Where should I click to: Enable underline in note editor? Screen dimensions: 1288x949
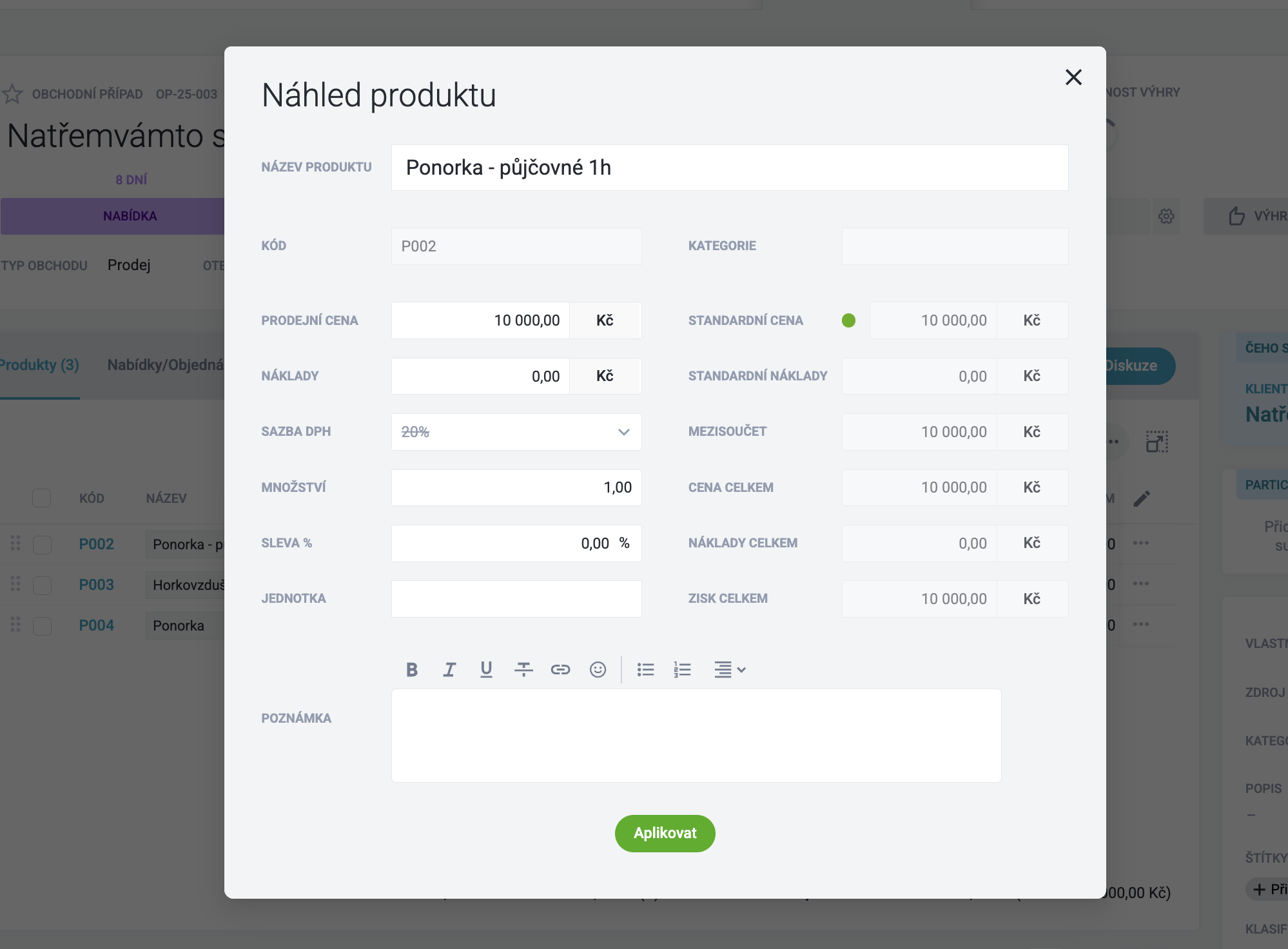click(487, 670)
